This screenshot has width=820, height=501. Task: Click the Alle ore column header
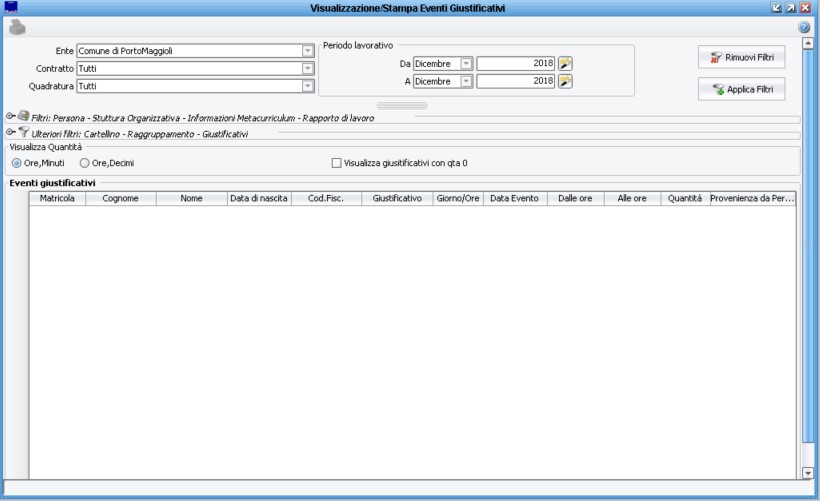[x=632, y=199]
